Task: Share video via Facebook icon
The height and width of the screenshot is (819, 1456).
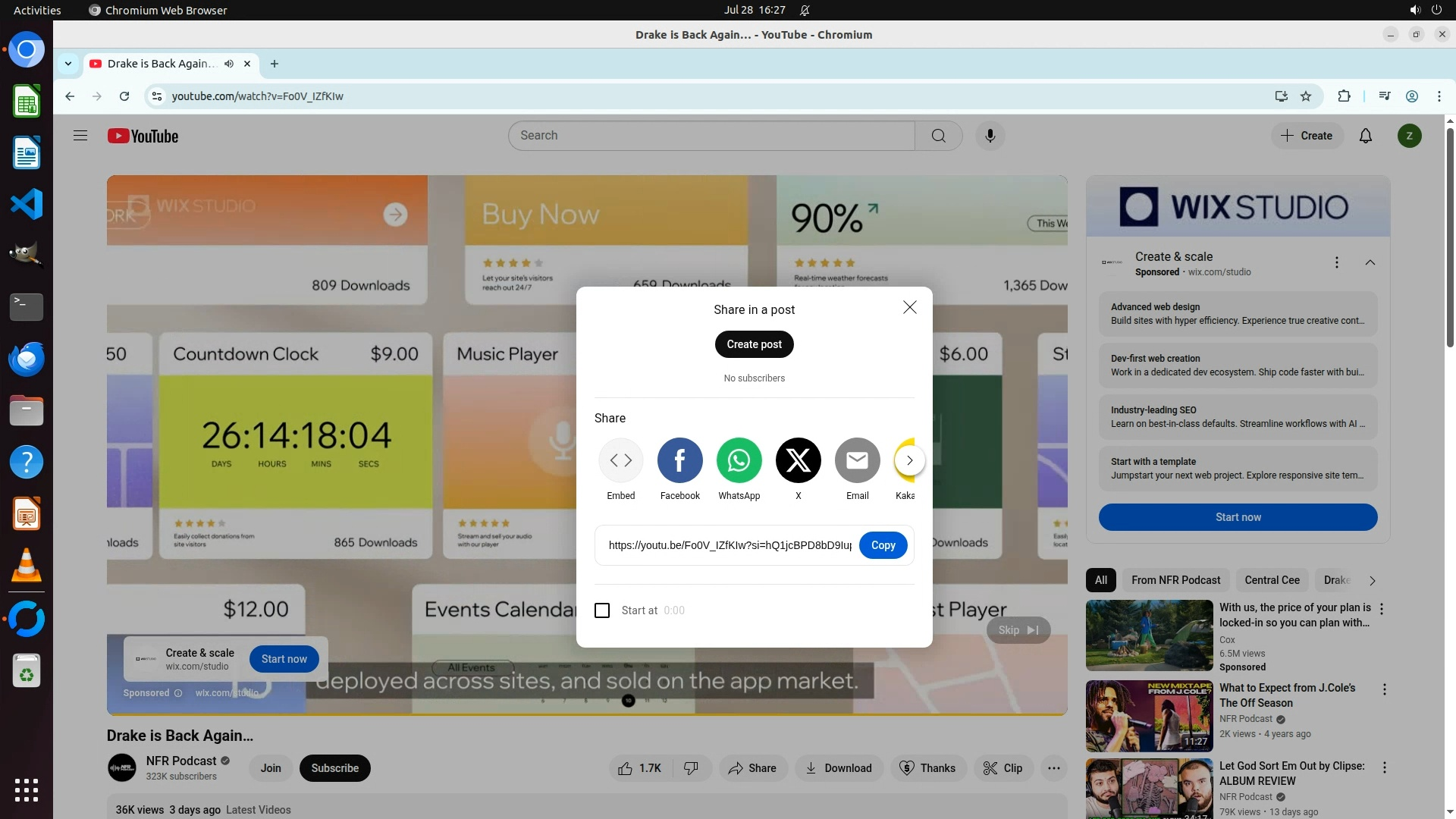Action: pos(679,460)
